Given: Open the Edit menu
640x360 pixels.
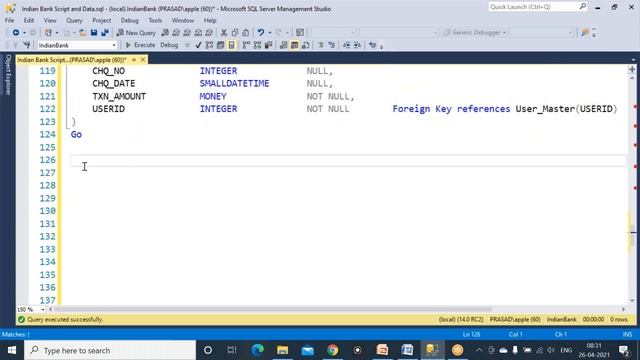Looking at the screenshot, I should pos(29,20).
